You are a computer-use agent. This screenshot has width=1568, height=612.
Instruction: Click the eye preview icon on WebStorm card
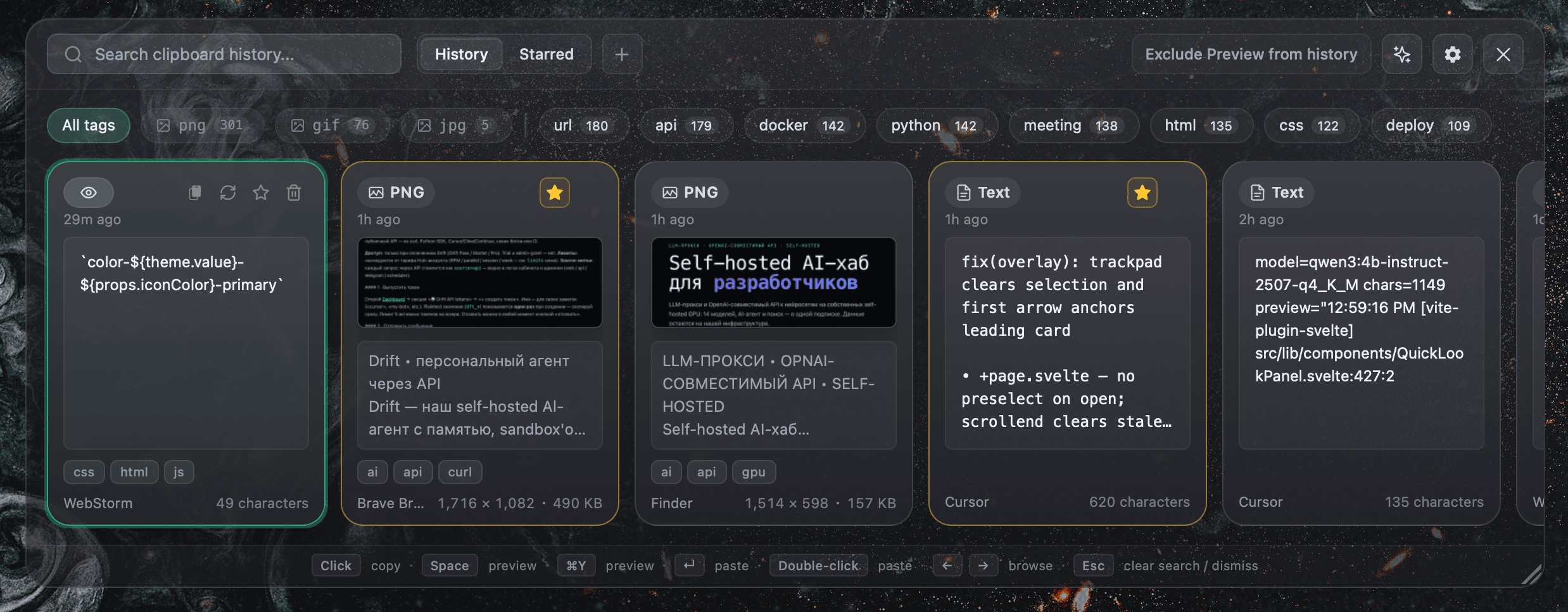[89, 193]
